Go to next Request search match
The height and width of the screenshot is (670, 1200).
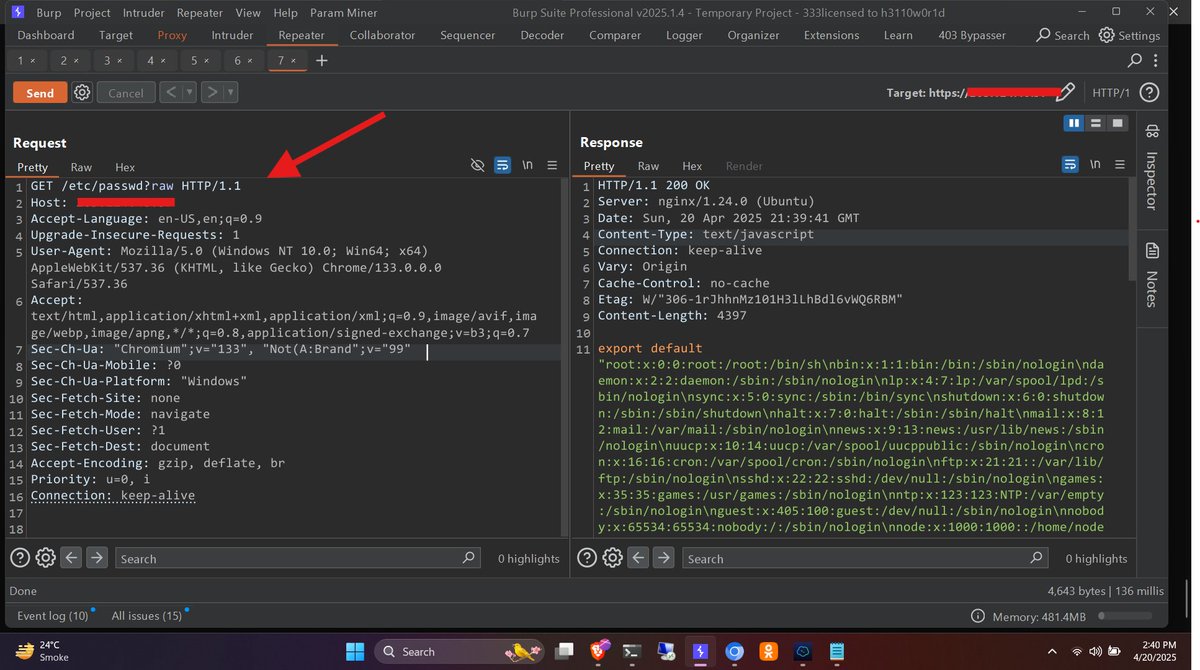point(97,558)
